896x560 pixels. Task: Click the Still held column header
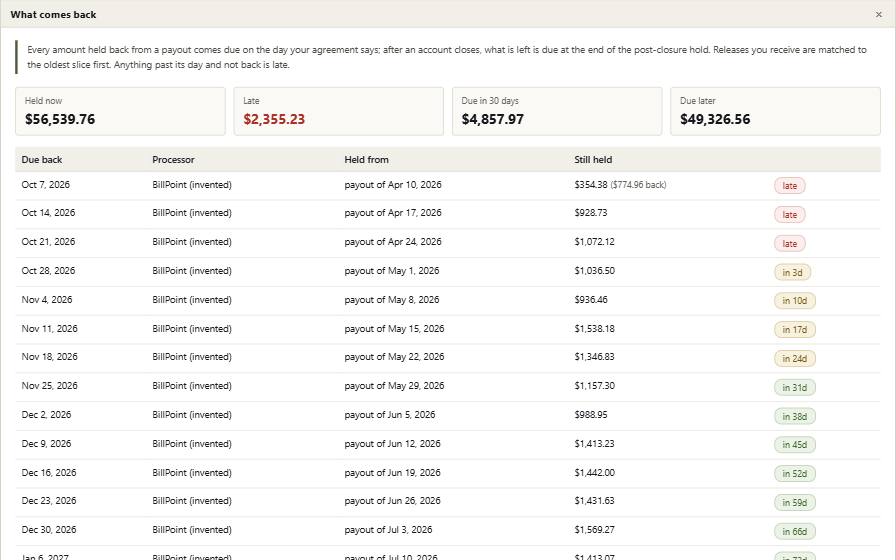(x=593, y=160)
